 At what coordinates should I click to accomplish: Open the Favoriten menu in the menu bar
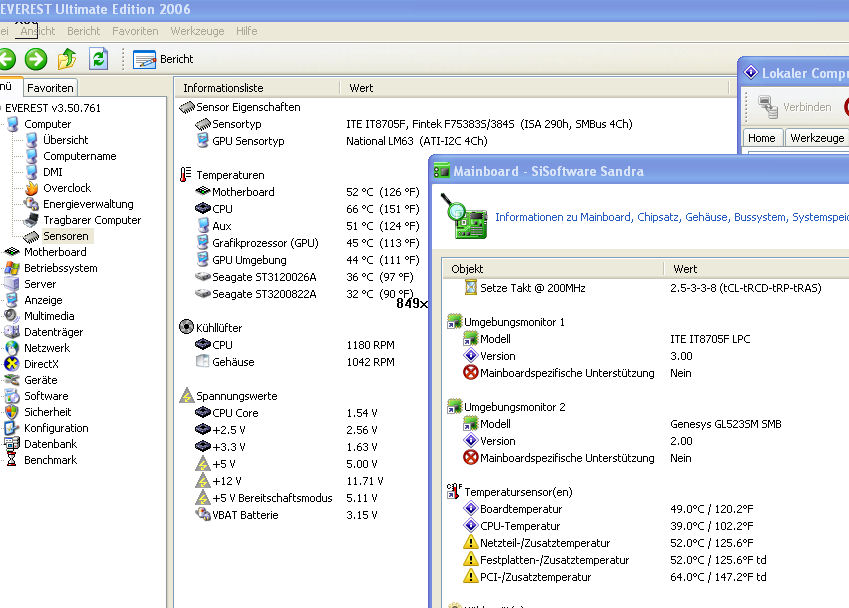pos(135,31)
